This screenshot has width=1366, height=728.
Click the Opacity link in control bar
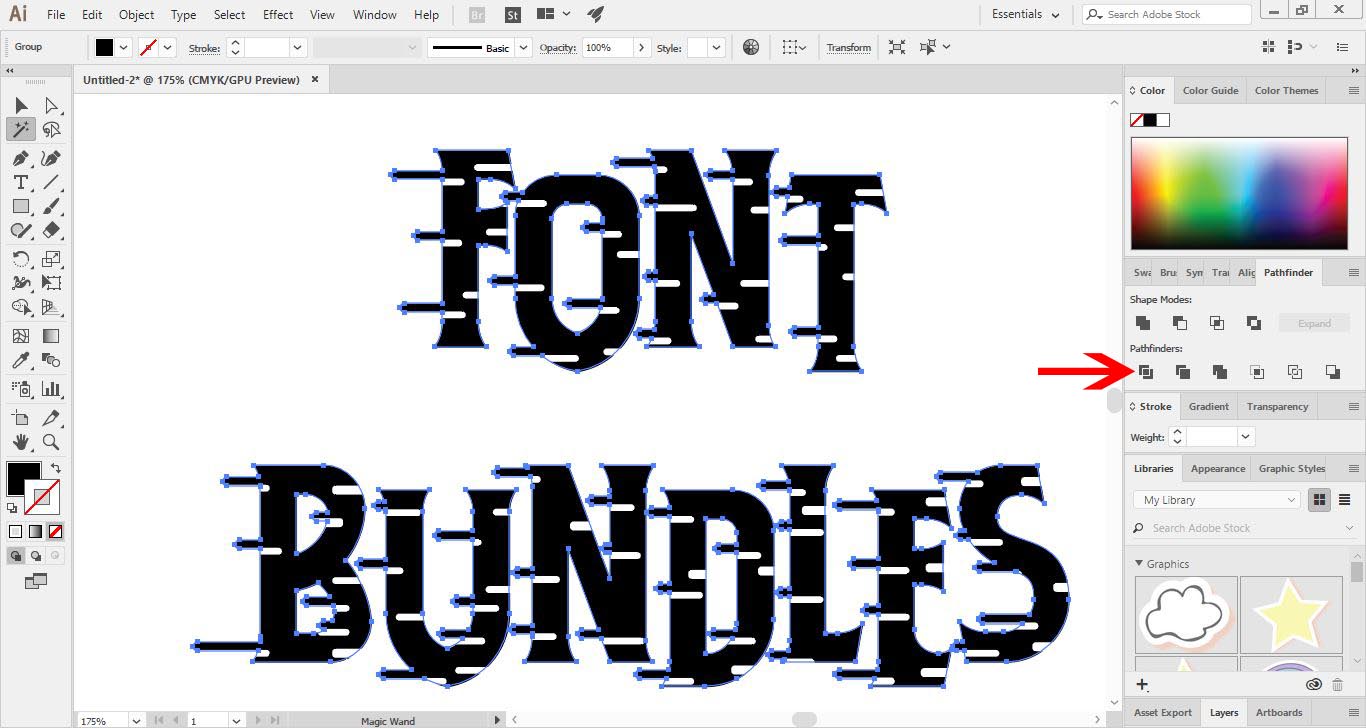(x=557, y=47)
